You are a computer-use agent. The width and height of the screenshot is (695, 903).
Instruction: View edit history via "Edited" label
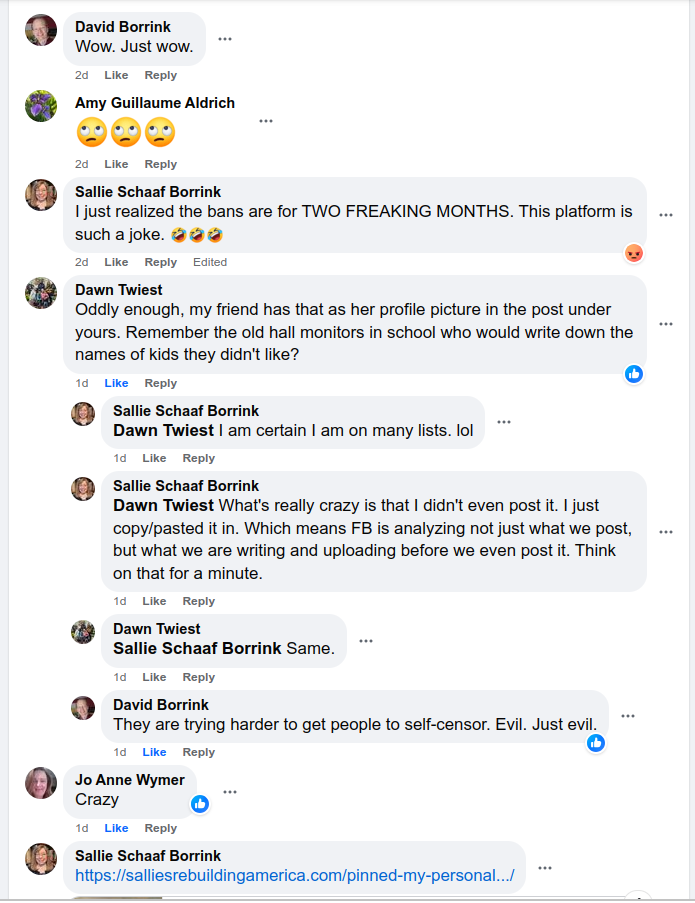point(210,262)
